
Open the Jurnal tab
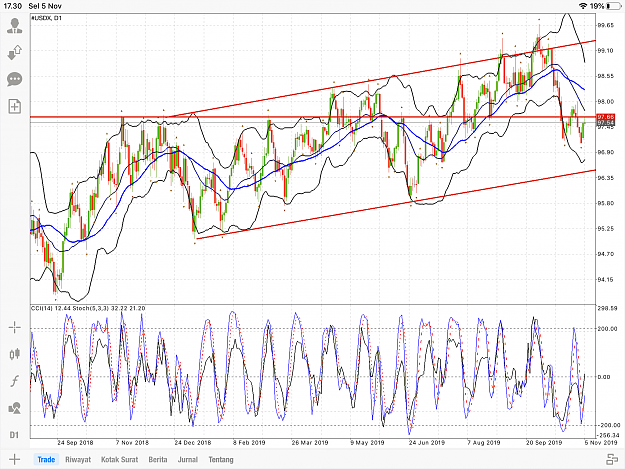coord(188,459)
